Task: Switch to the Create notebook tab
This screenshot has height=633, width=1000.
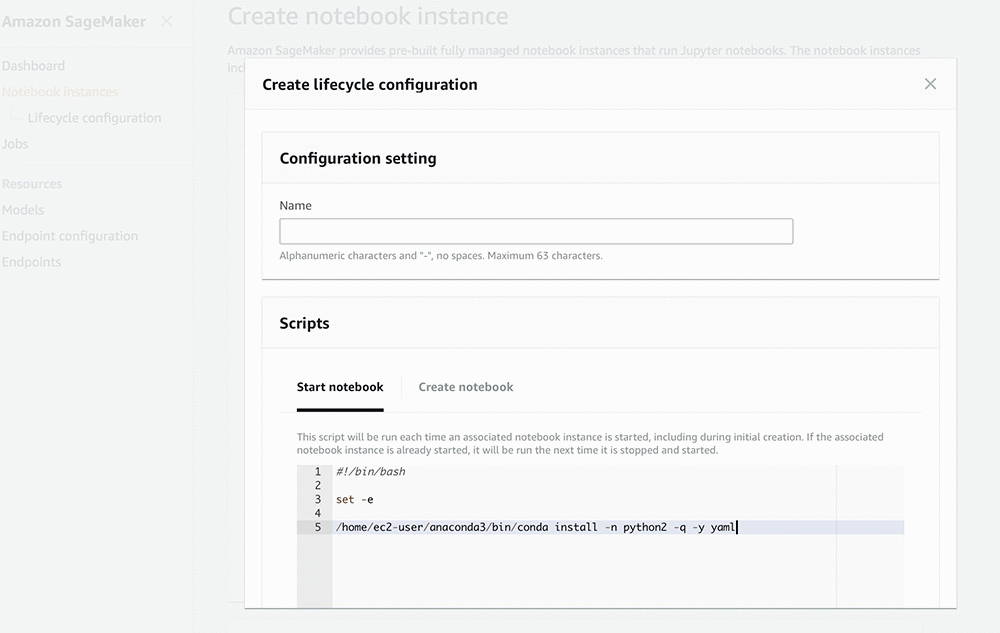Action: 466,387
